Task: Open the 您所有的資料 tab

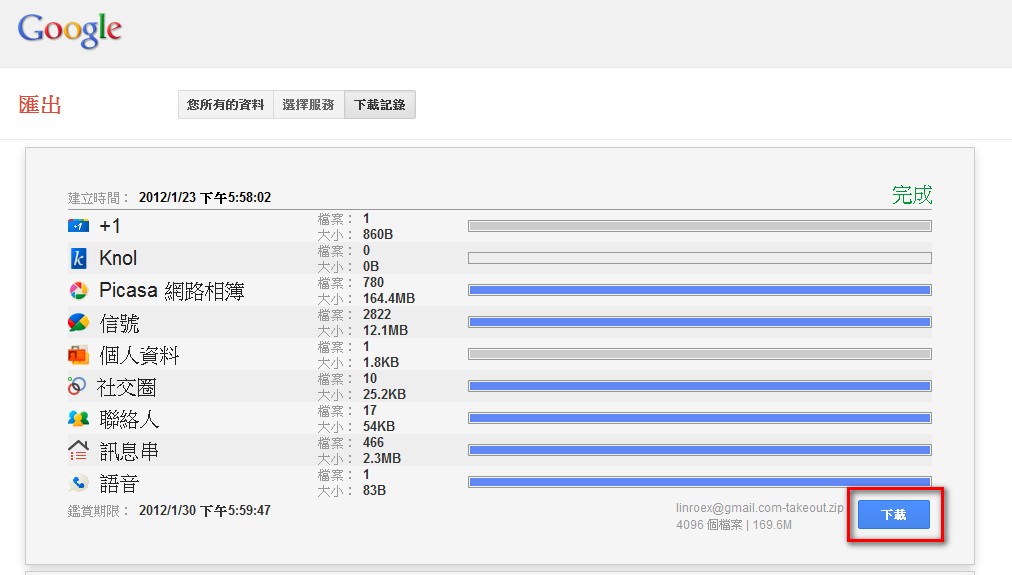Action: tap(225, 105)
